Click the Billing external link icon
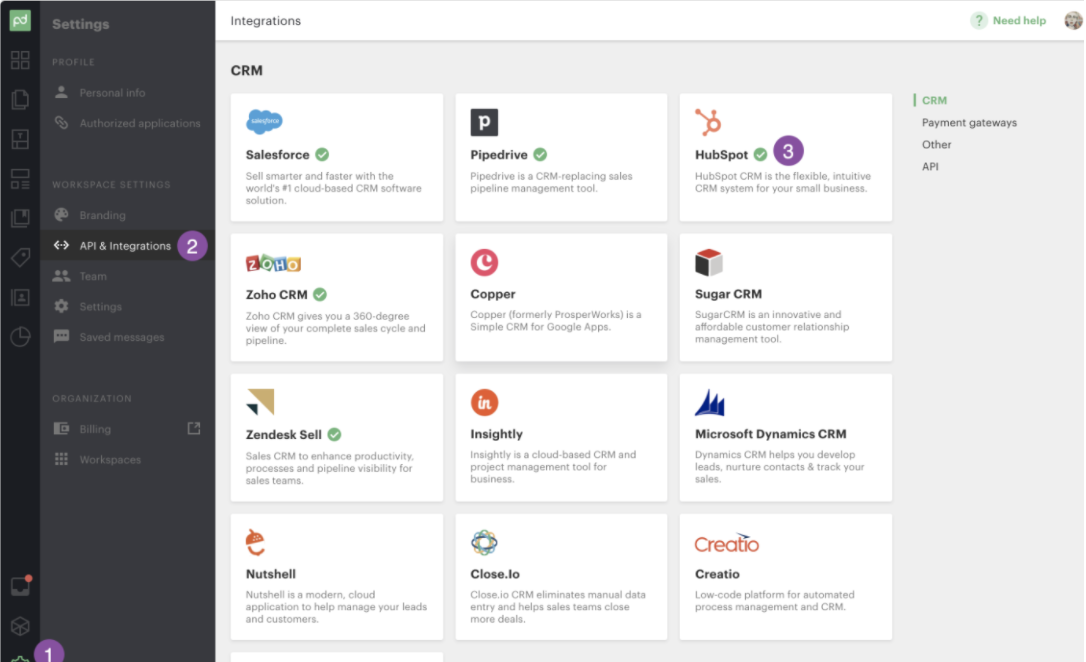 coord(194,429)
